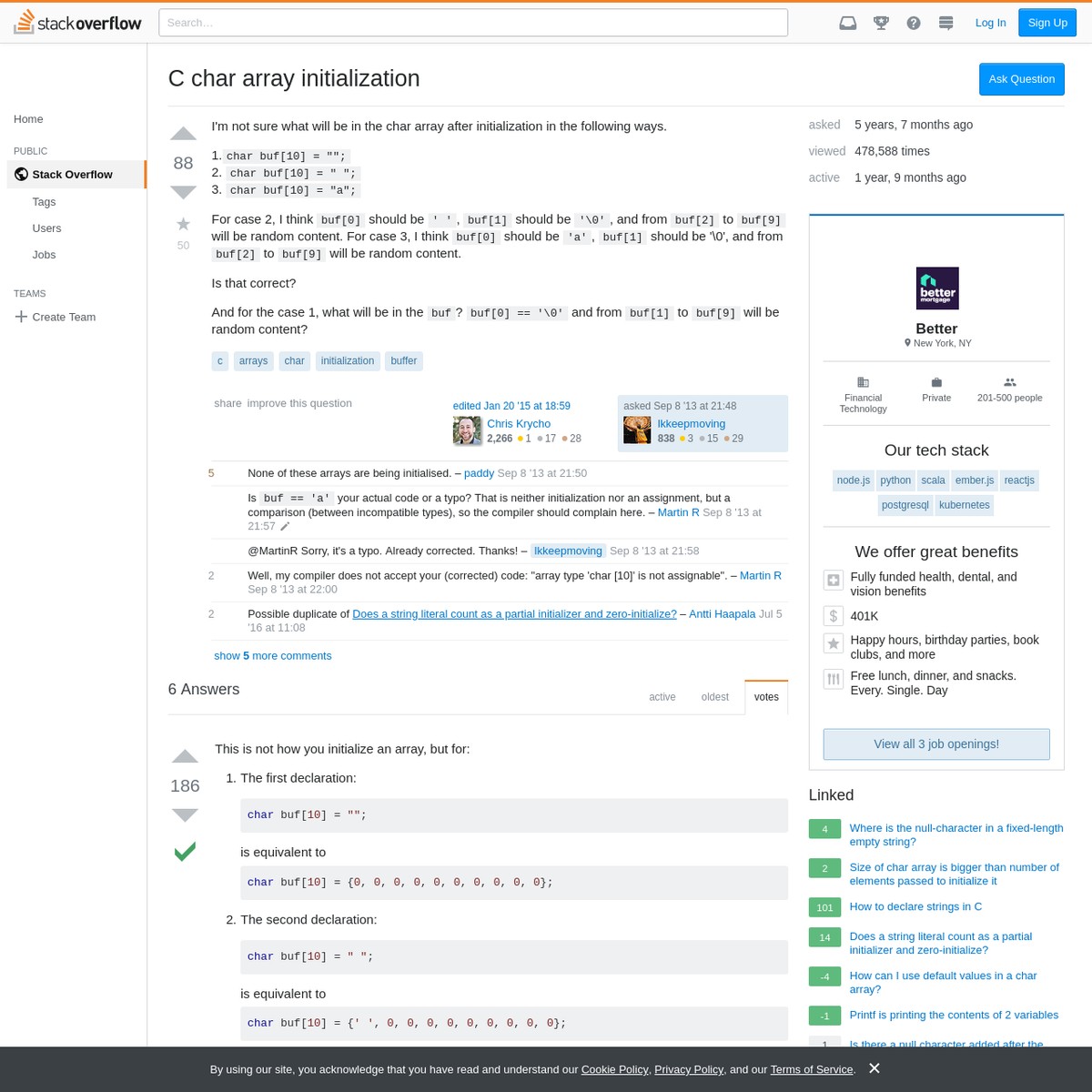Open the inbox icon in header

[847, 23]
